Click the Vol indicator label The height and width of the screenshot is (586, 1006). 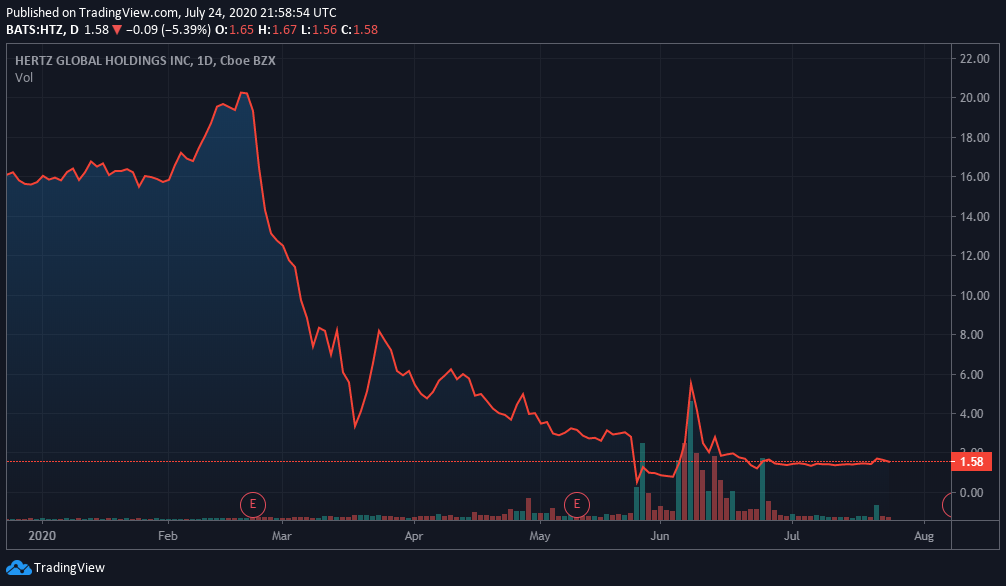click(x=24, y=78)
